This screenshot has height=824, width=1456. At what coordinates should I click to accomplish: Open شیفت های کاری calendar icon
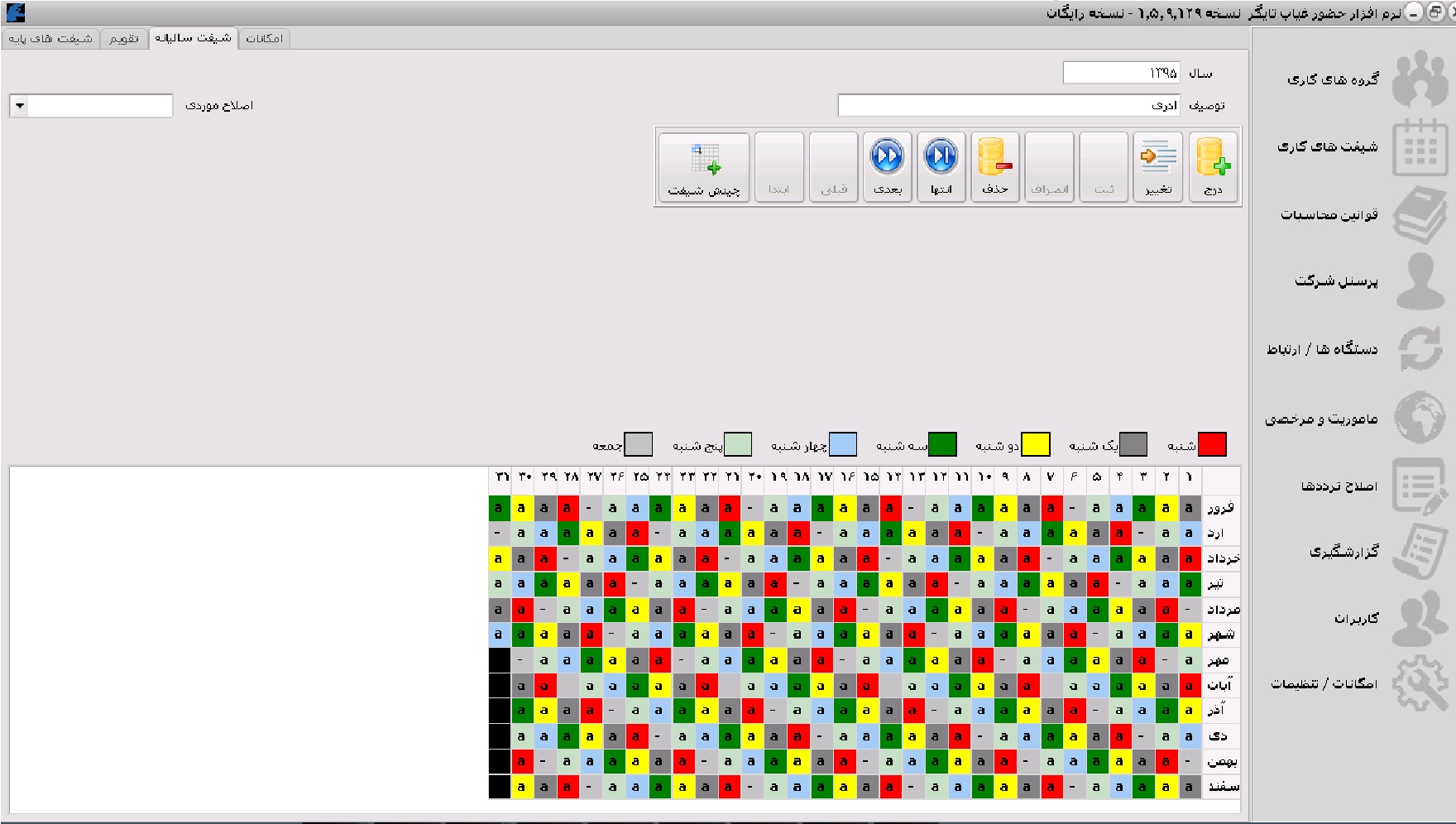click(1420, 146)
